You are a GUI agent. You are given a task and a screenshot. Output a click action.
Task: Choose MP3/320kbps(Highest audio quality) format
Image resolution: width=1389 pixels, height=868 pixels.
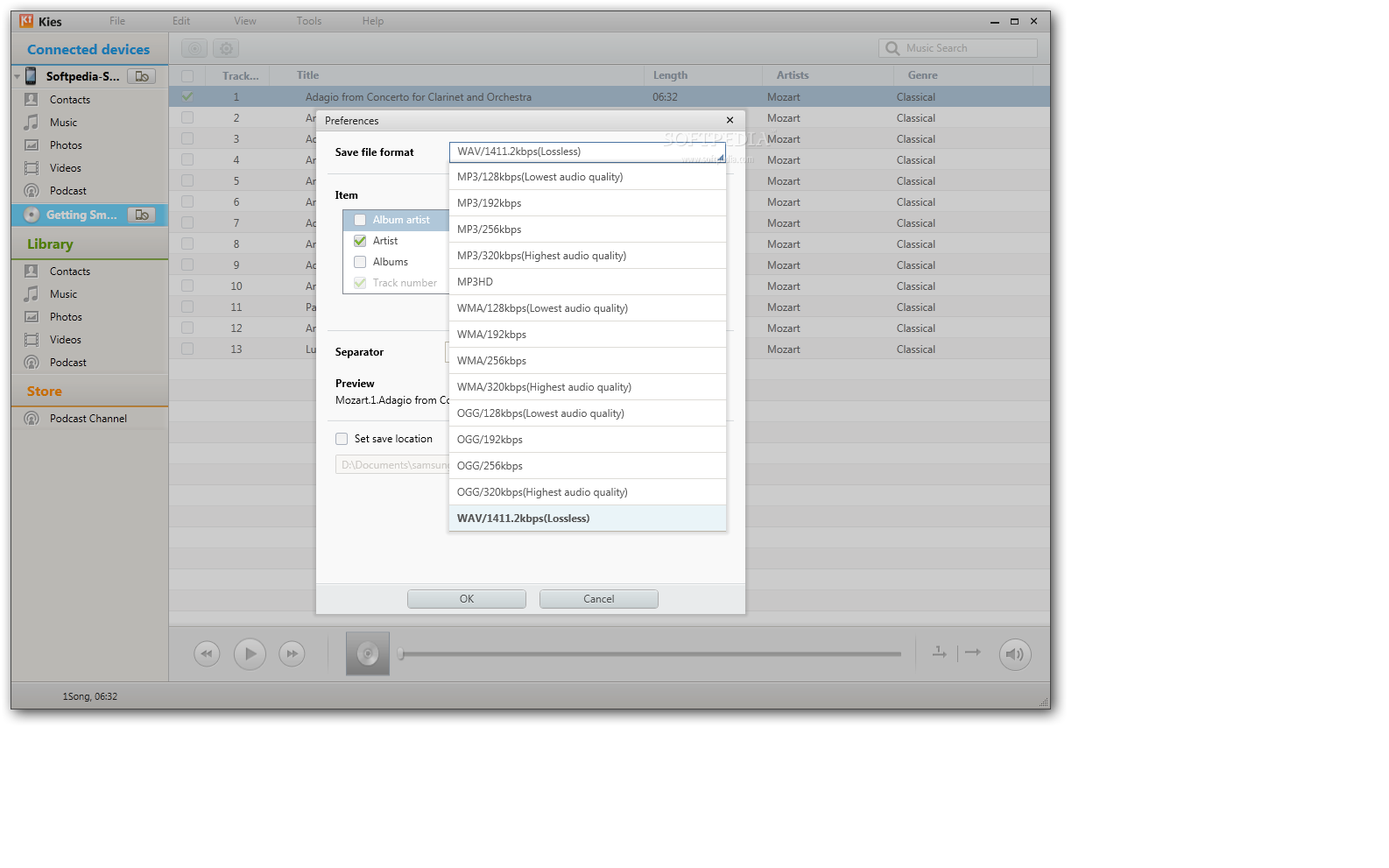(588, 256)
